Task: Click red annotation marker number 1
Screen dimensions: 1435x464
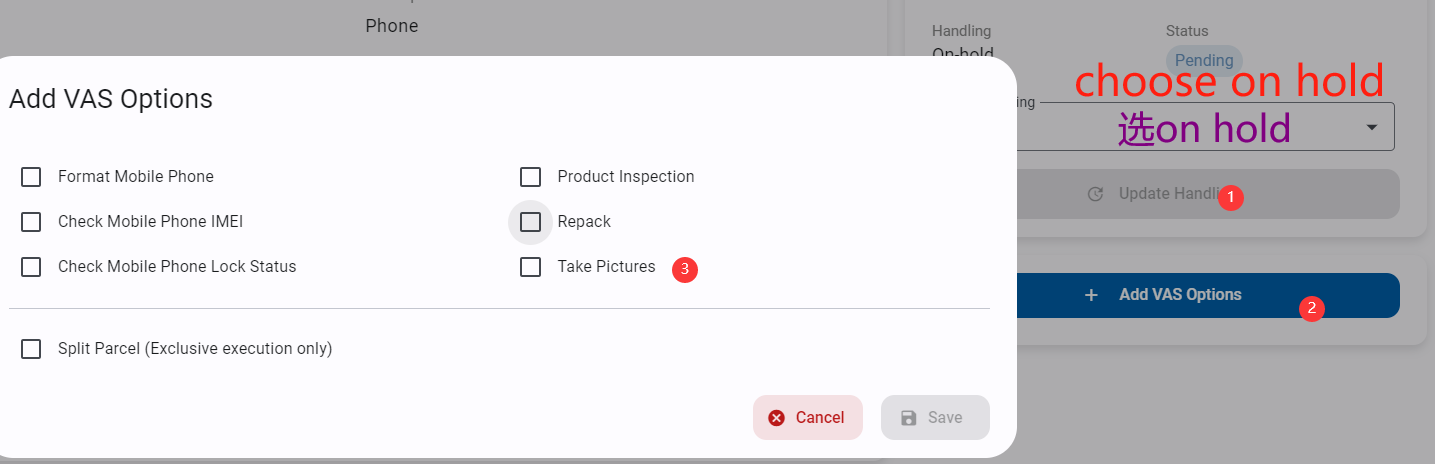Action: [1231, 198]
